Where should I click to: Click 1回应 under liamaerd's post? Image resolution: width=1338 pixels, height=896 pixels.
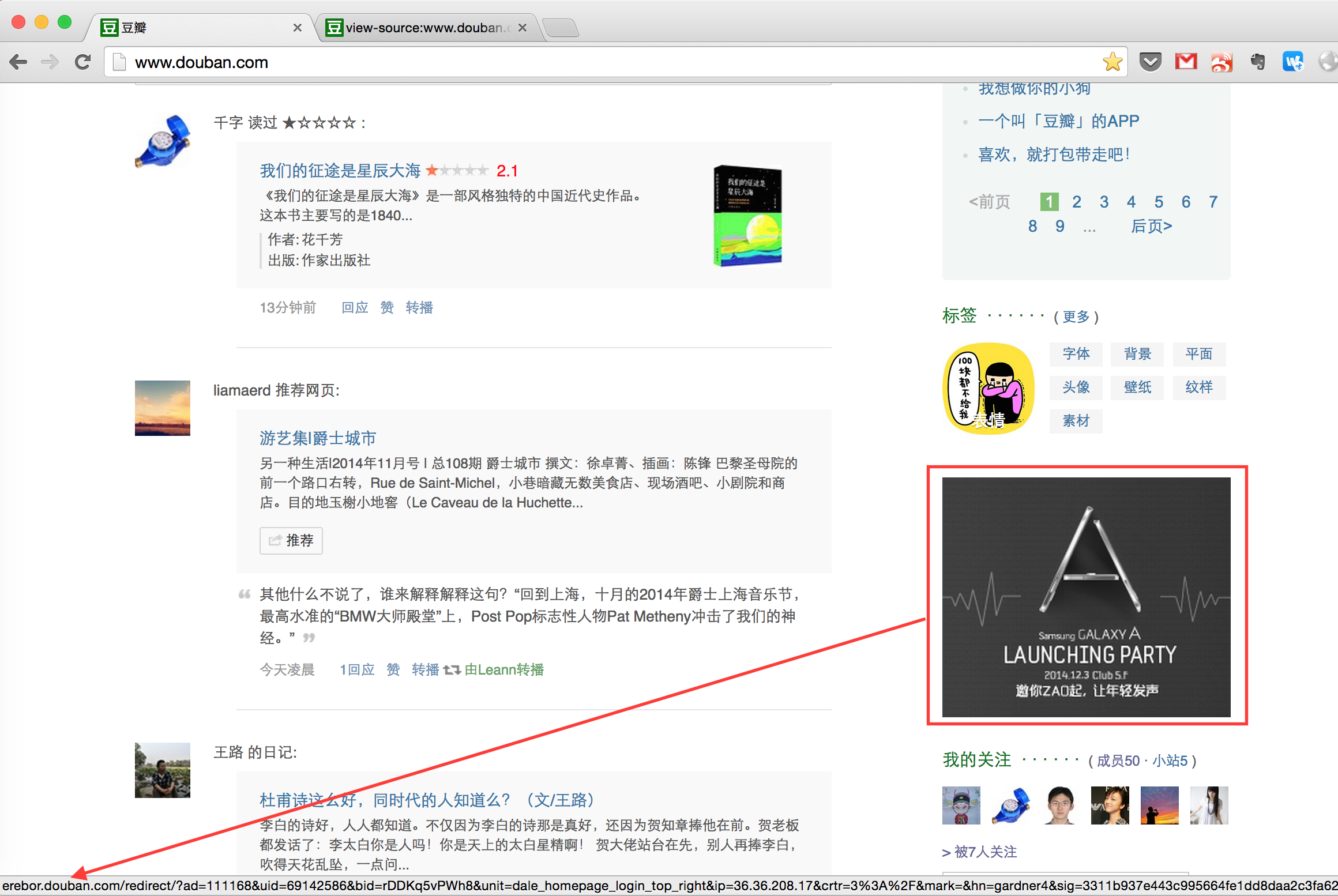(357, 669)
